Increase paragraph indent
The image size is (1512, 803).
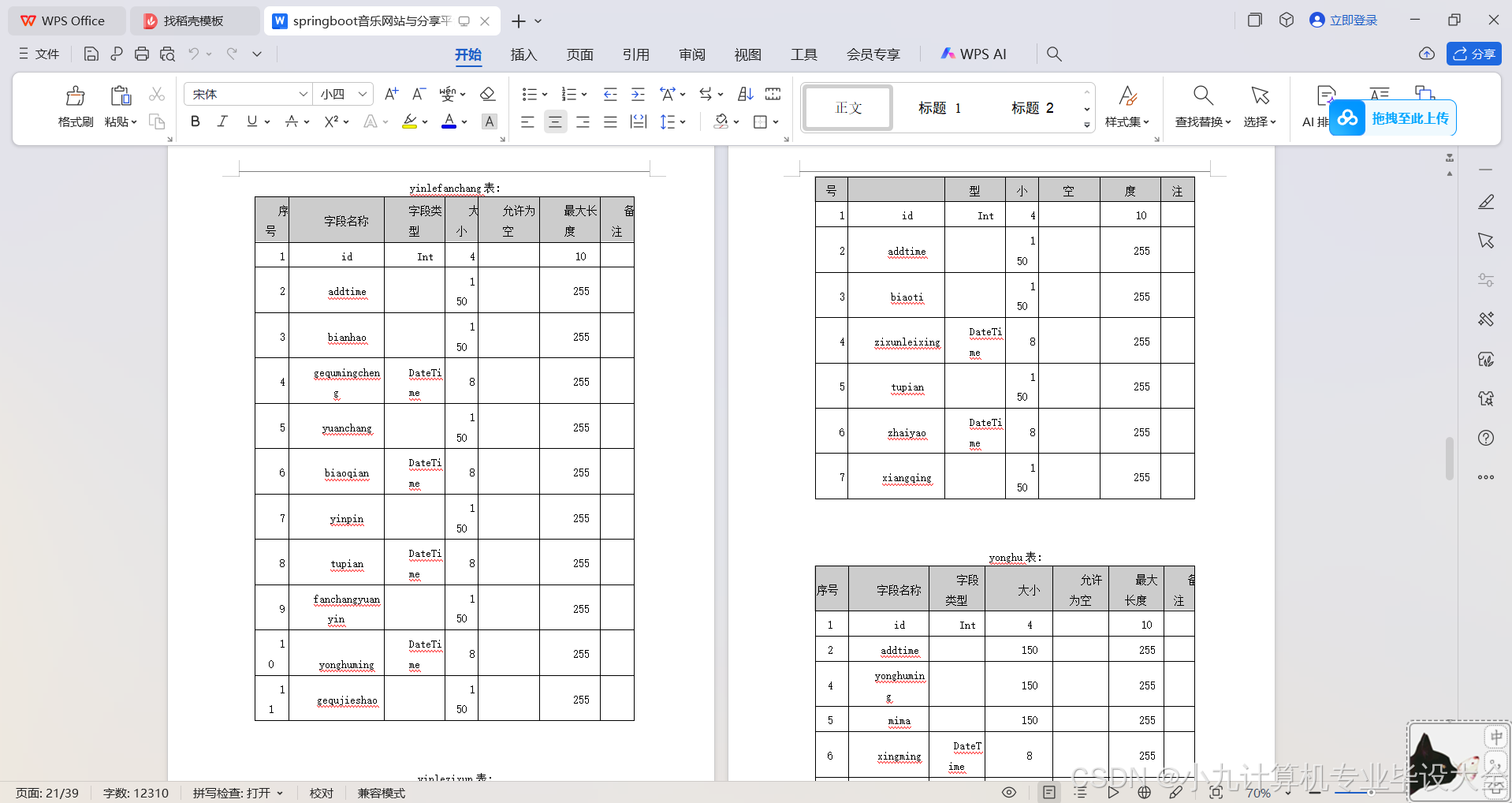point(638,95)
